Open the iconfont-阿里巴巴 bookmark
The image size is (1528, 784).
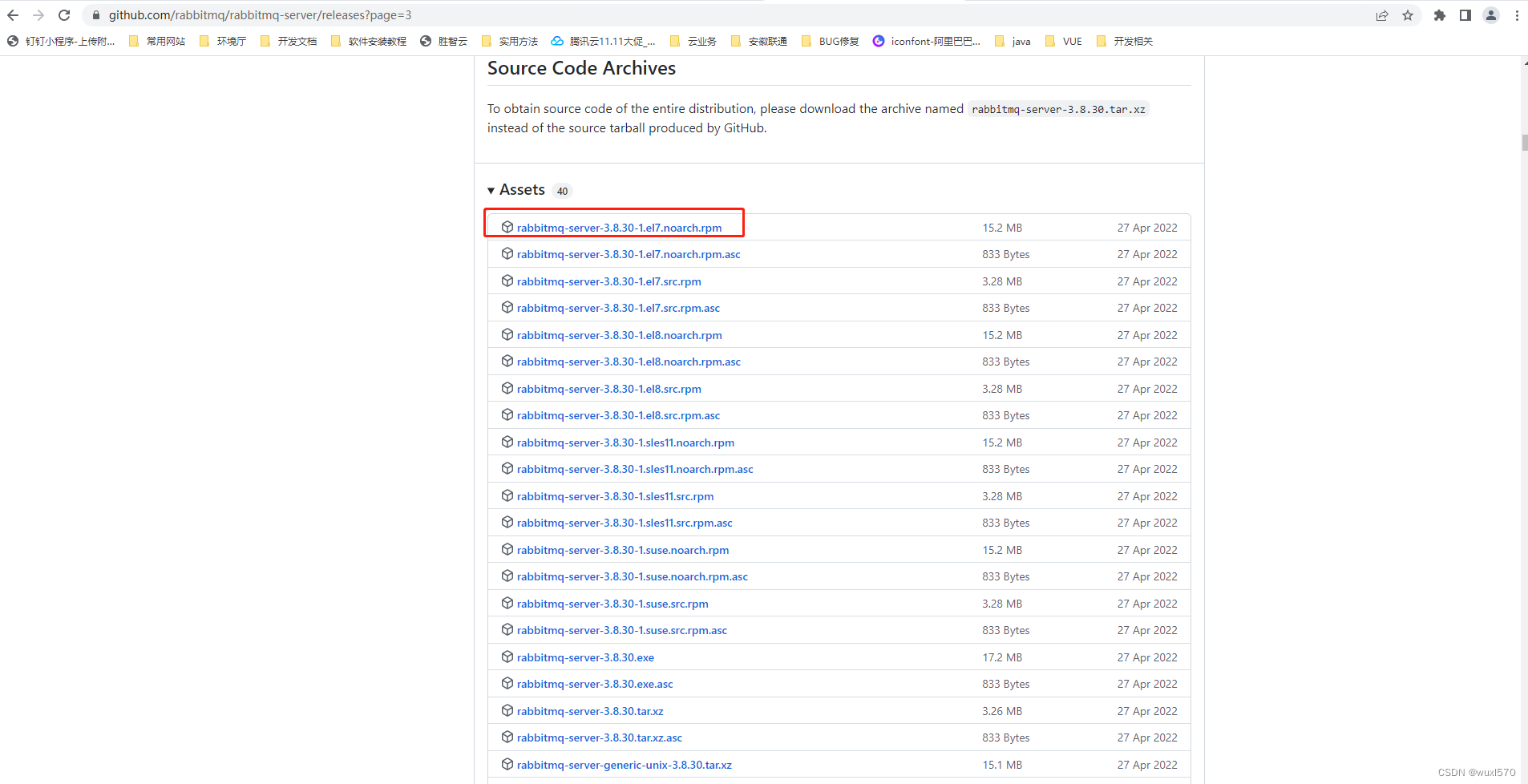(x=927, y=41)
